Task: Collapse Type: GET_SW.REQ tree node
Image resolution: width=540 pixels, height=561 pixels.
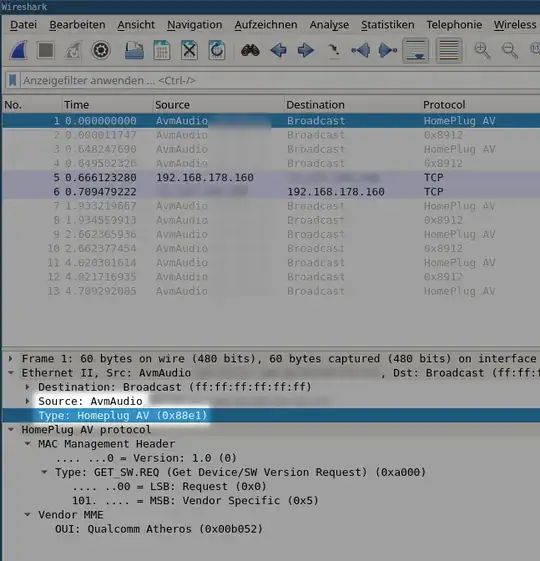Action: (44, 472)
